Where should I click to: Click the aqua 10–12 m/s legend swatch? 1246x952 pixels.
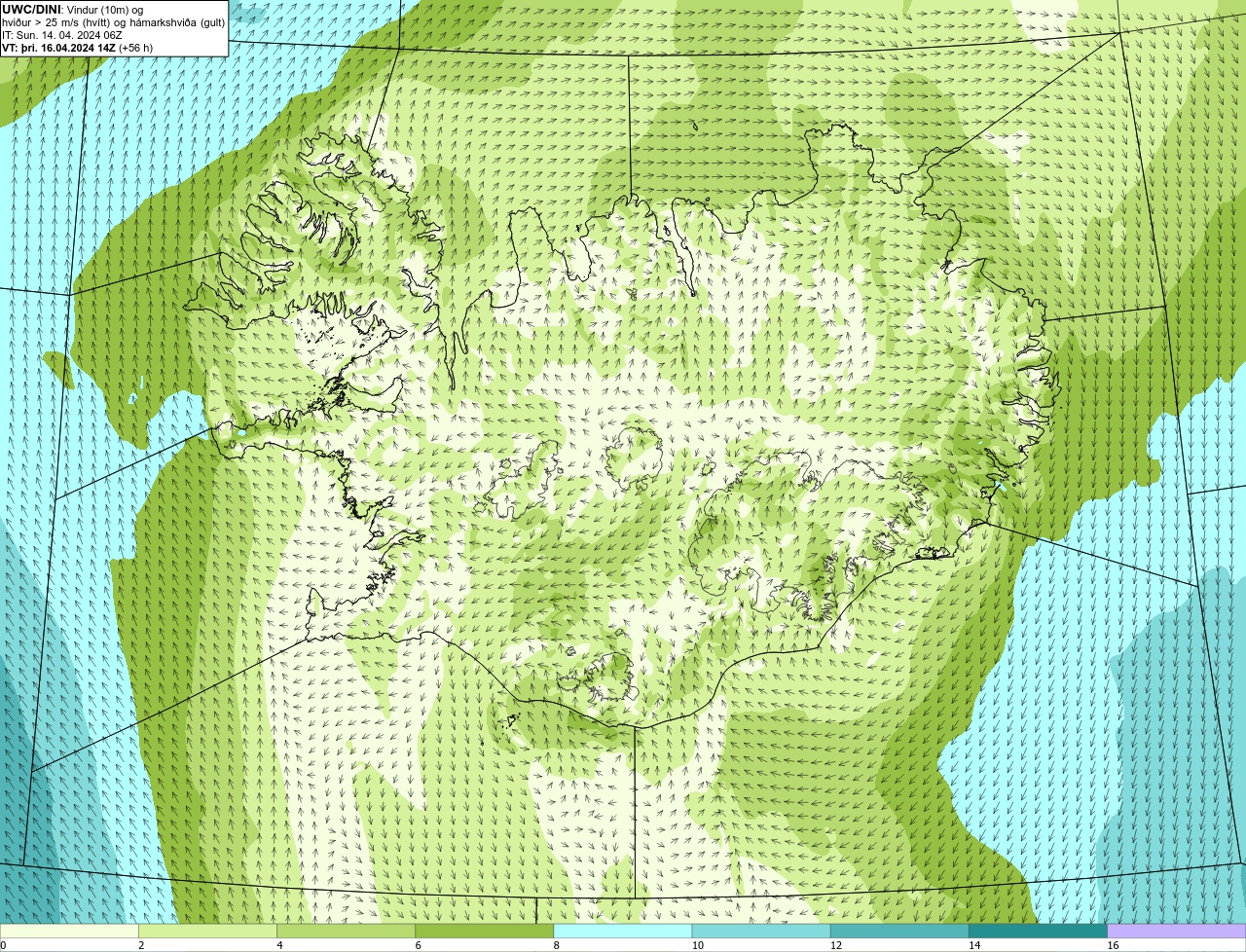pos(761,931)
